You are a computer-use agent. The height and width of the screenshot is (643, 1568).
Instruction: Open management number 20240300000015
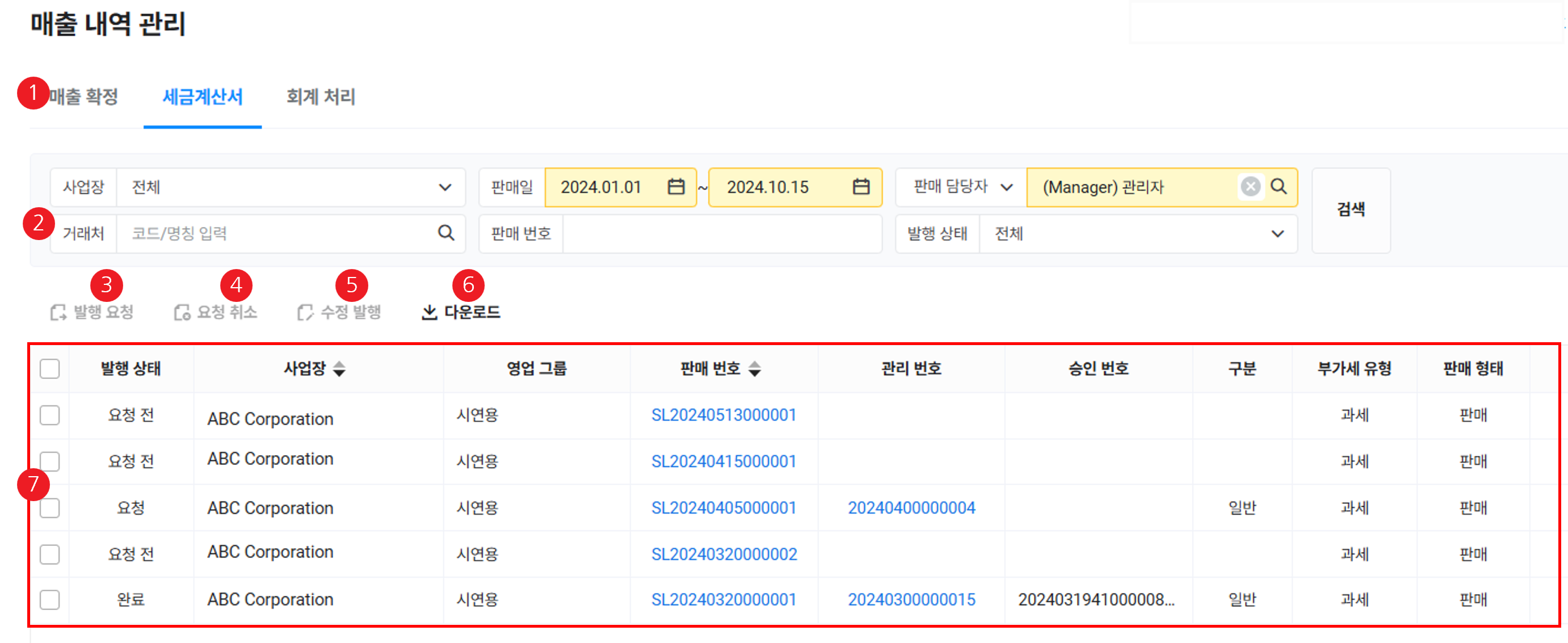[x=911, y=600]
